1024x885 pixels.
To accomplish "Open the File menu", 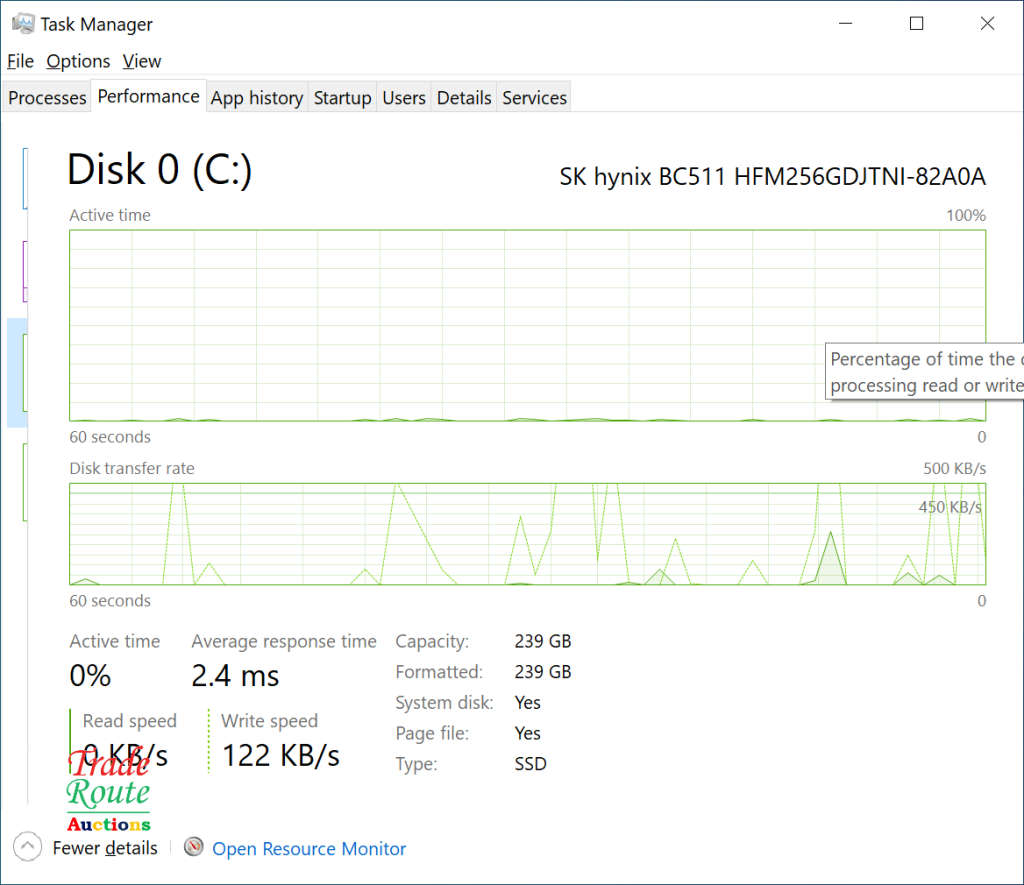I will coord(19,61).
